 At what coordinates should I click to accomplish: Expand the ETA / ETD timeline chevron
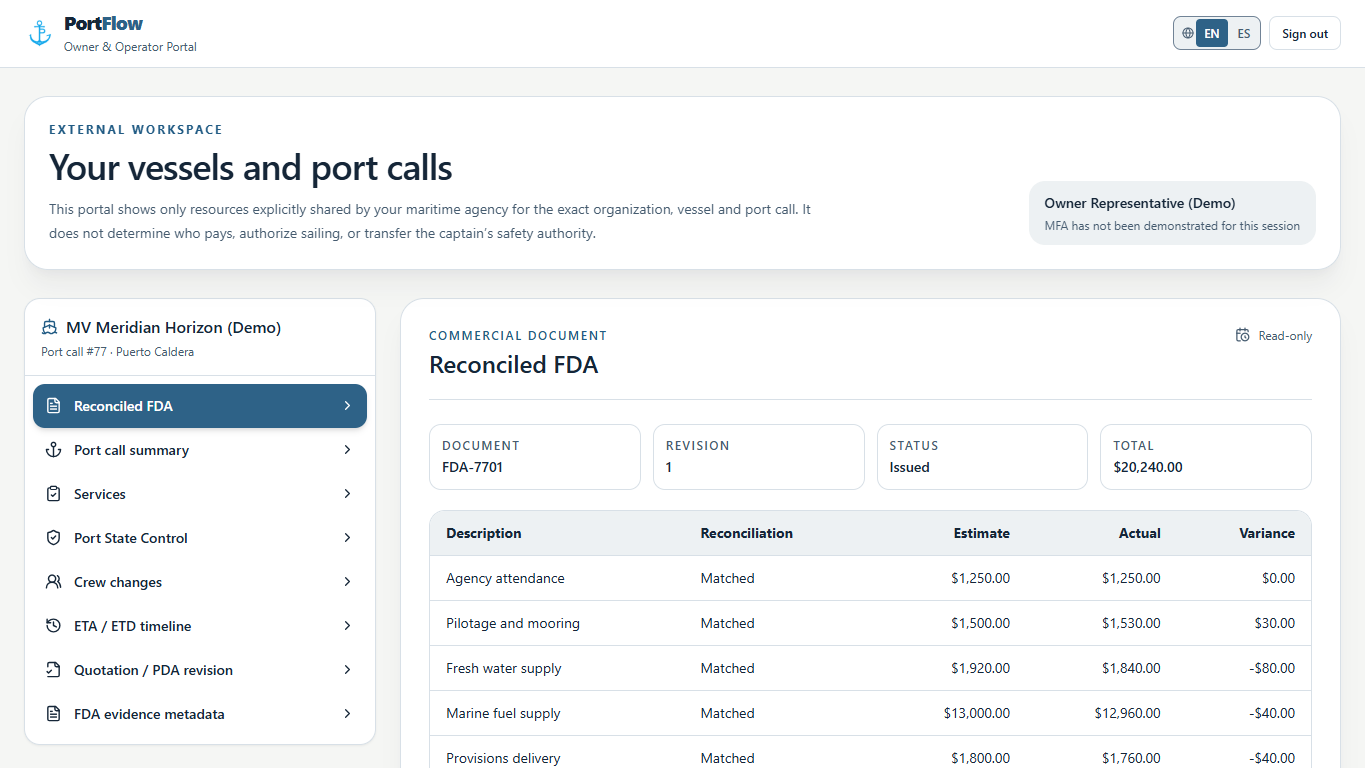347,626
